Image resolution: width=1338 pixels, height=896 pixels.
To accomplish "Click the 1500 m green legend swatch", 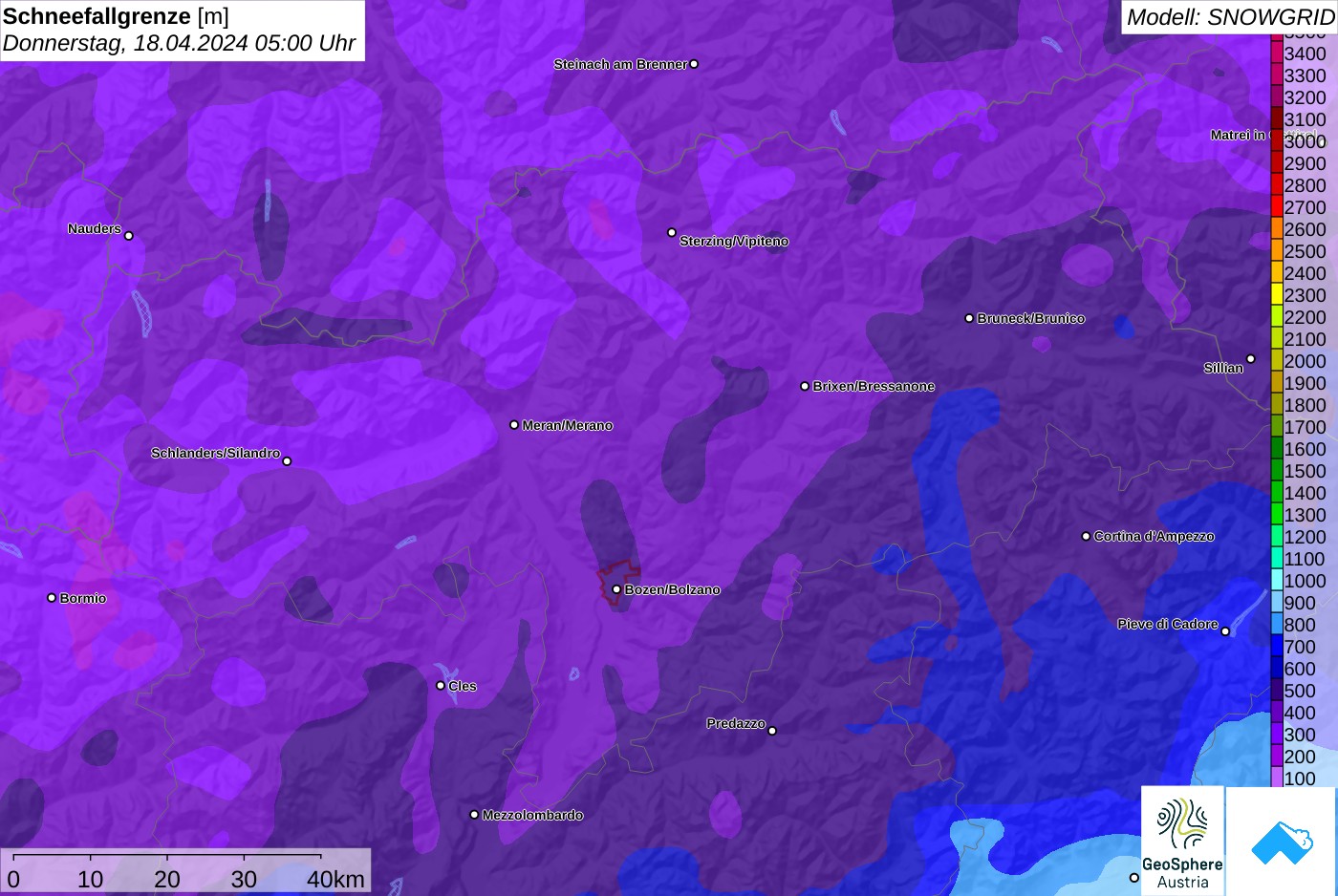I will coord(1276,470).
